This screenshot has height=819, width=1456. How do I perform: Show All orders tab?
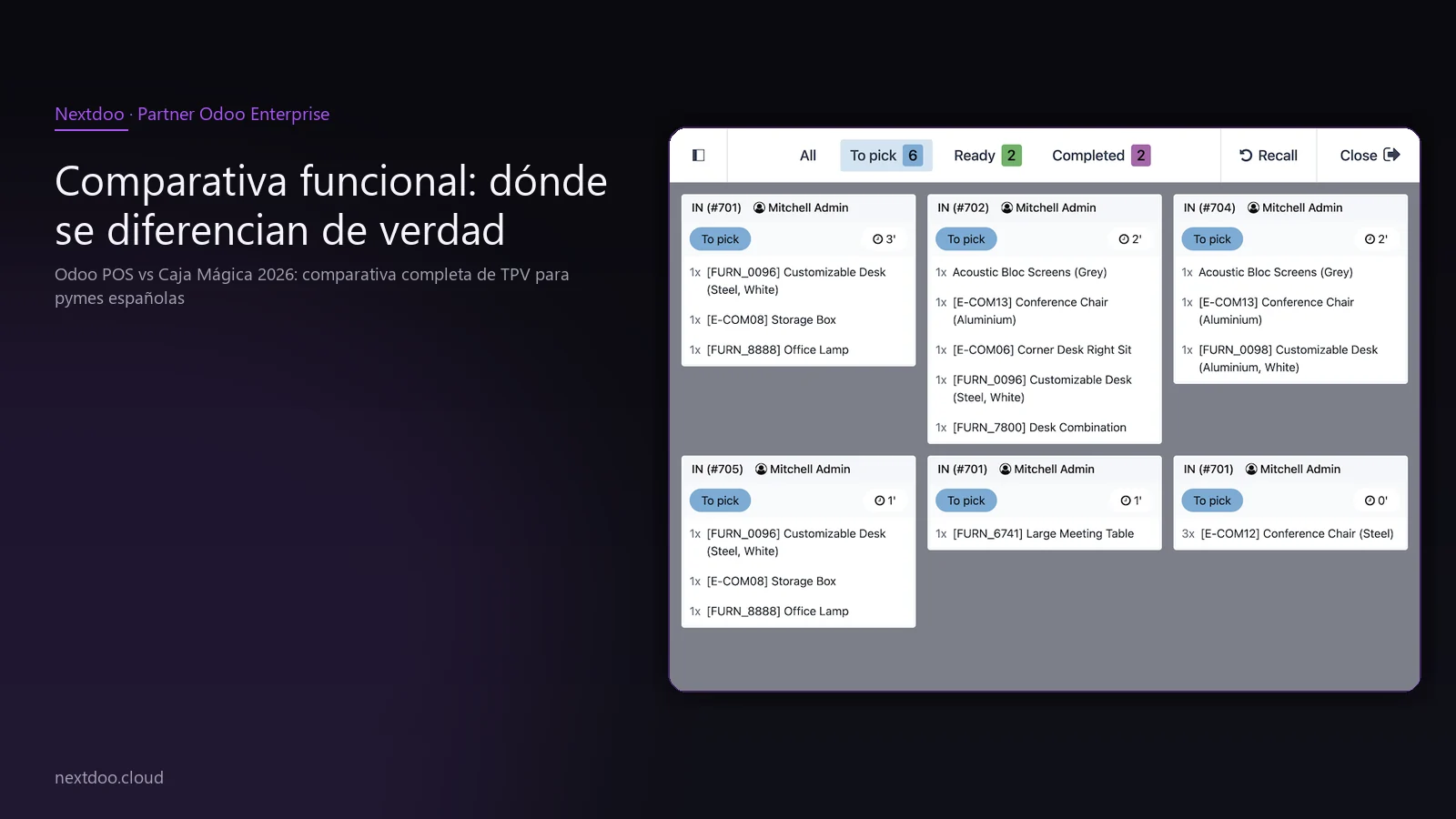coord(808,156)
